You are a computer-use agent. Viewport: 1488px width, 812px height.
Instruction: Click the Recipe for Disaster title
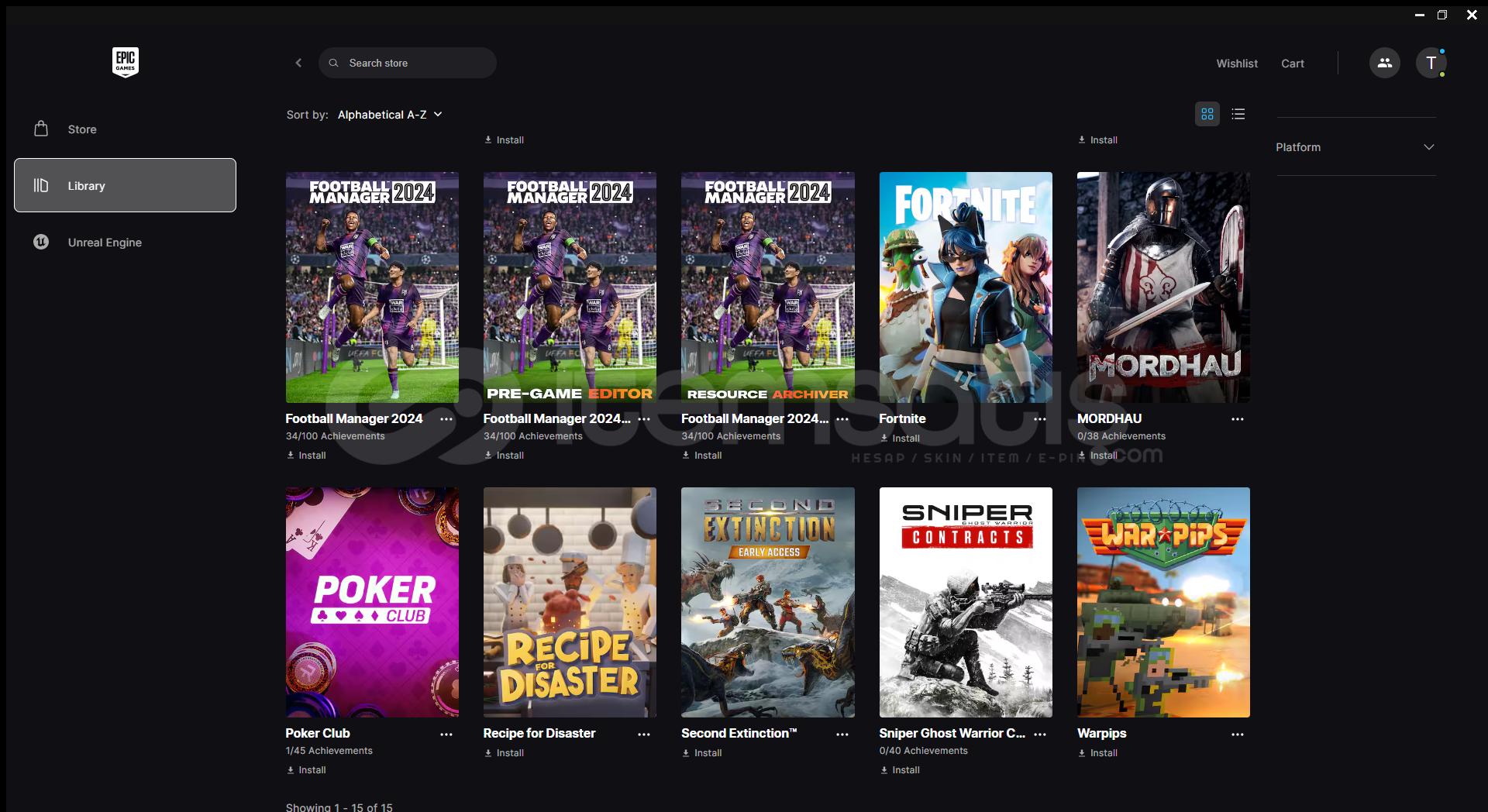[x=539, y=733]
